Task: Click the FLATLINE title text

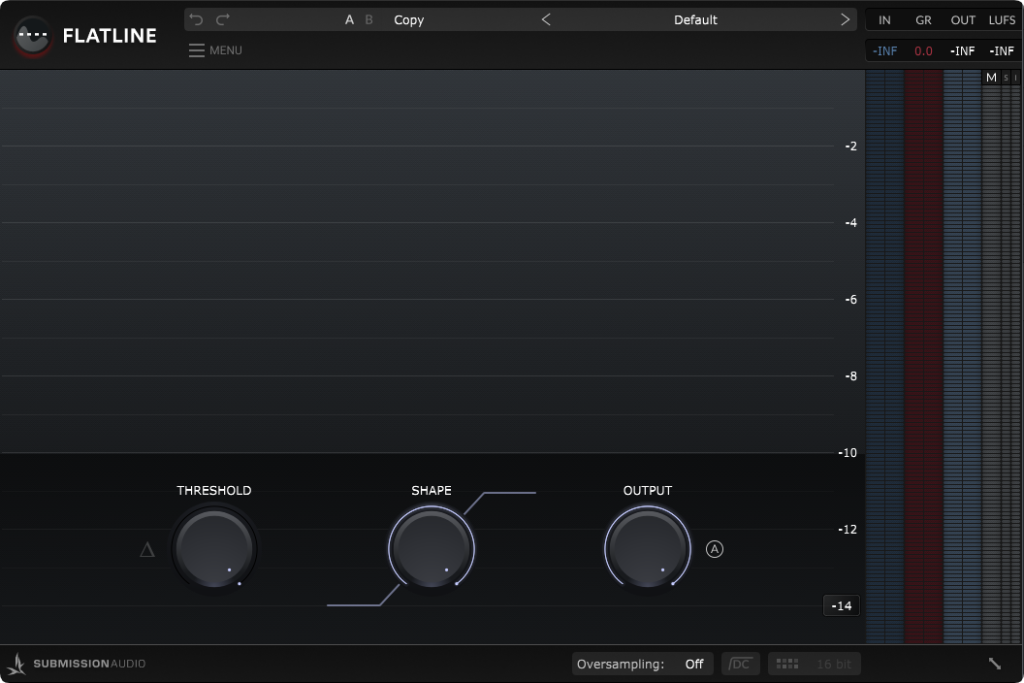Action: point(110,36)
